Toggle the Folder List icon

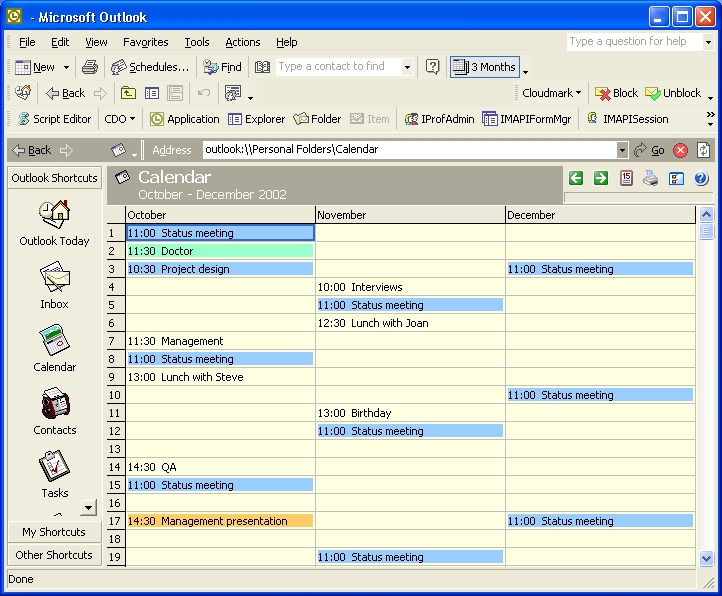[152, 93]
